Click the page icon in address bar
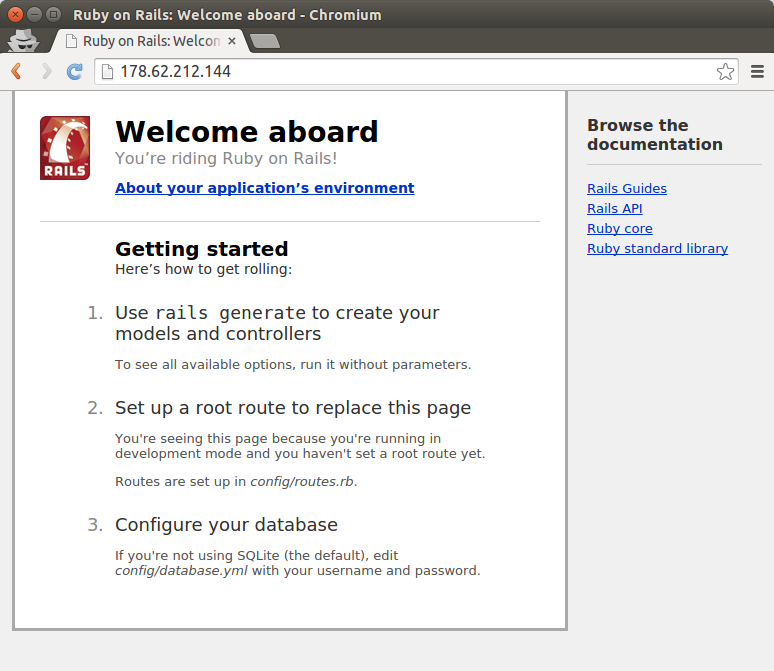 (107, 72)
